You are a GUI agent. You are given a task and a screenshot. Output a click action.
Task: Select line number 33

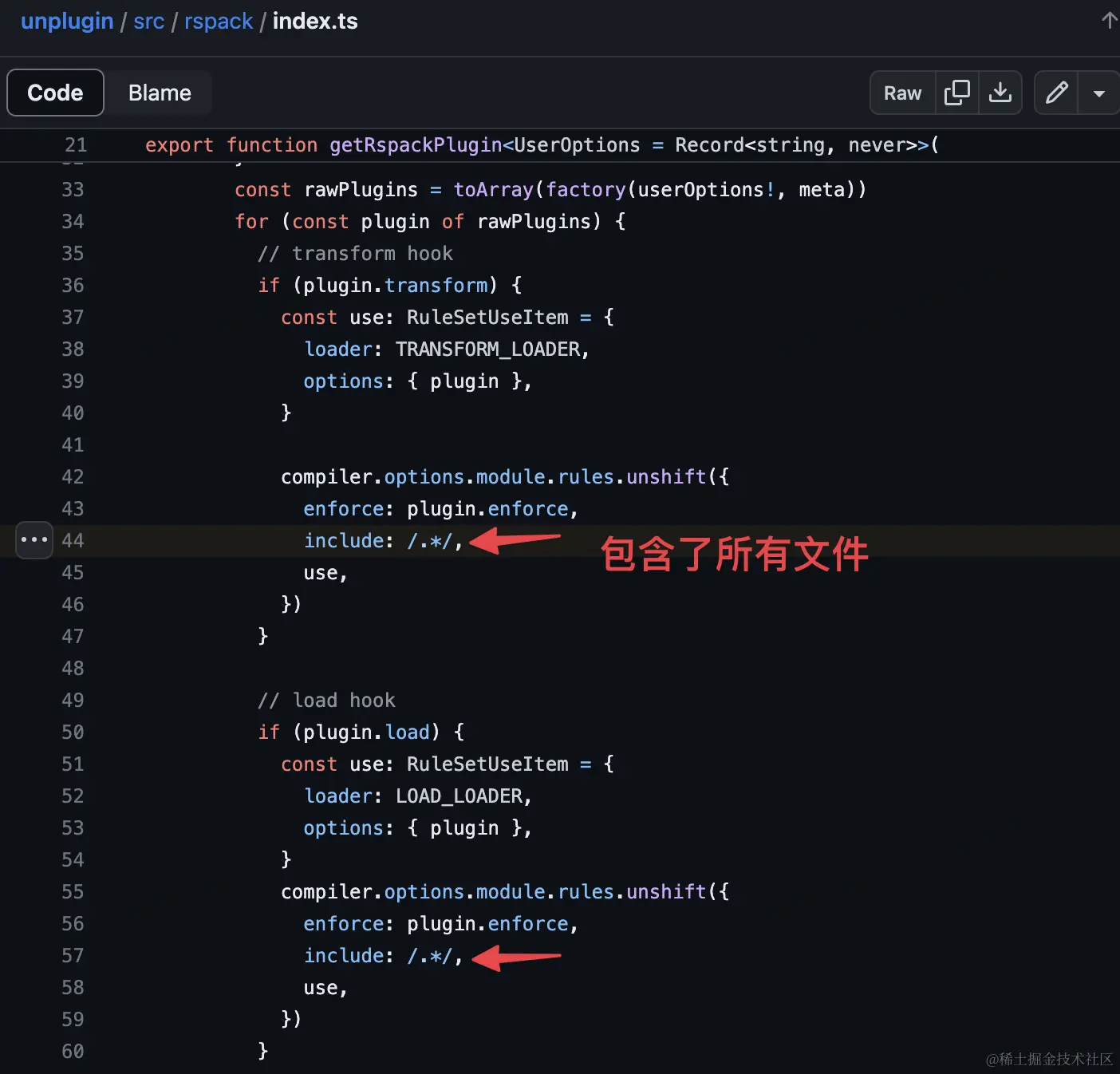73,190
